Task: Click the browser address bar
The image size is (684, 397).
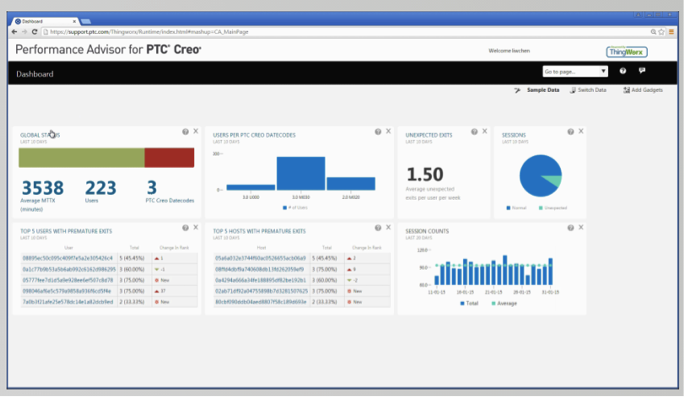Action: 345,32
